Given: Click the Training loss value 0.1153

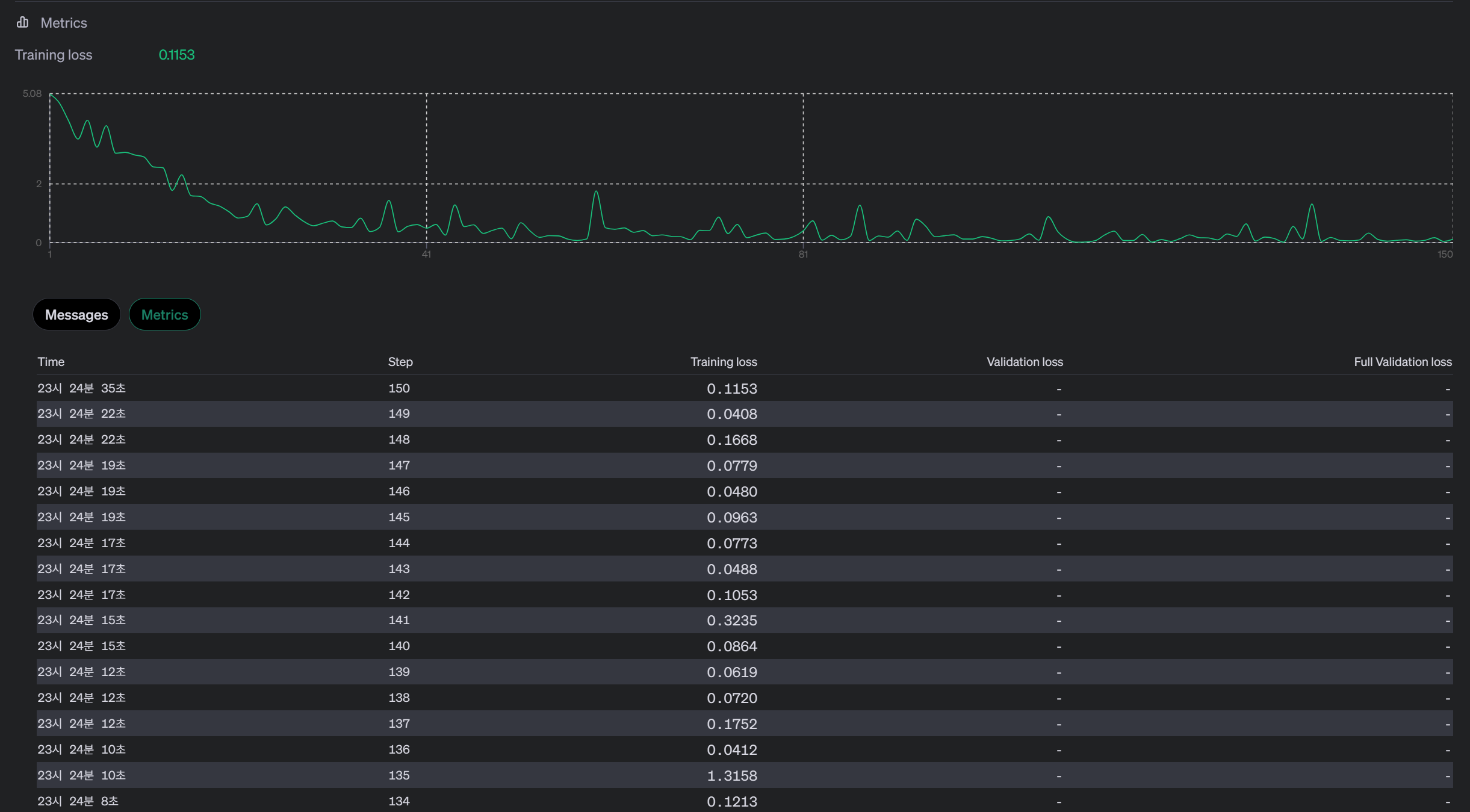Looking at the screenshot, I should click(176, 55).
